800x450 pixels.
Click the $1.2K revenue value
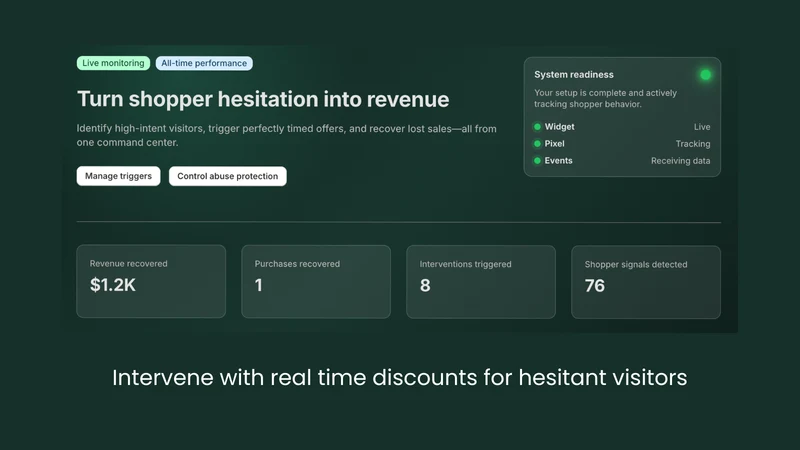click(x=113, y=285)
